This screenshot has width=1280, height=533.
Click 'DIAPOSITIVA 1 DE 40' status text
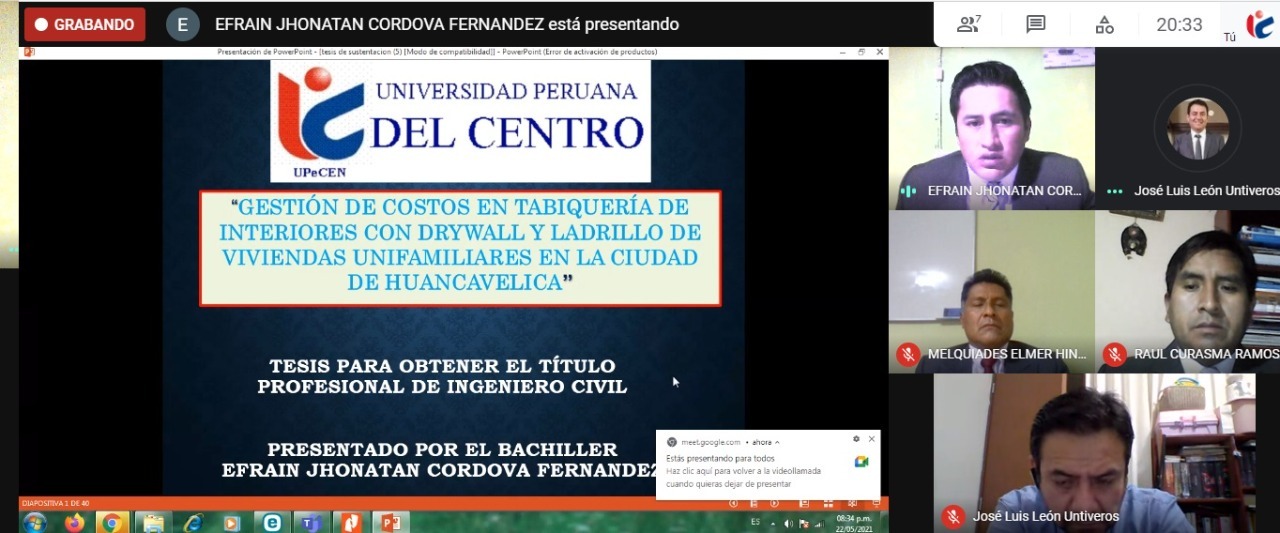(x=57, y=503)
